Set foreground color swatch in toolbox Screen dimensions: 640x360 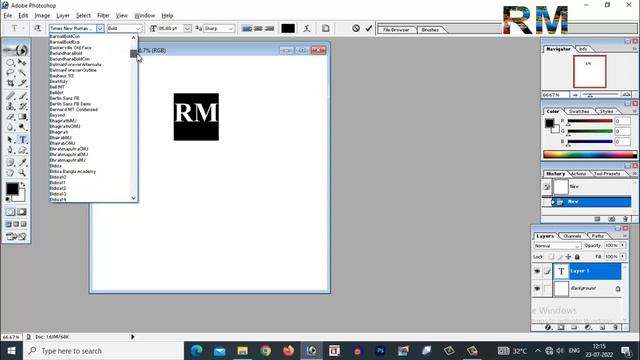pos(12,189)
